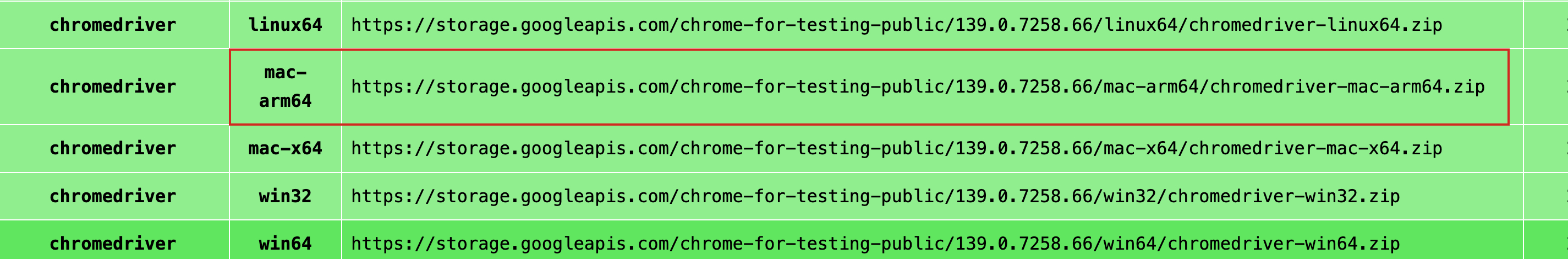This screenshot has height=259, width=1568.
Task: Click chromedriver binary name in mac-arm64 row
Action: point(113,87)
